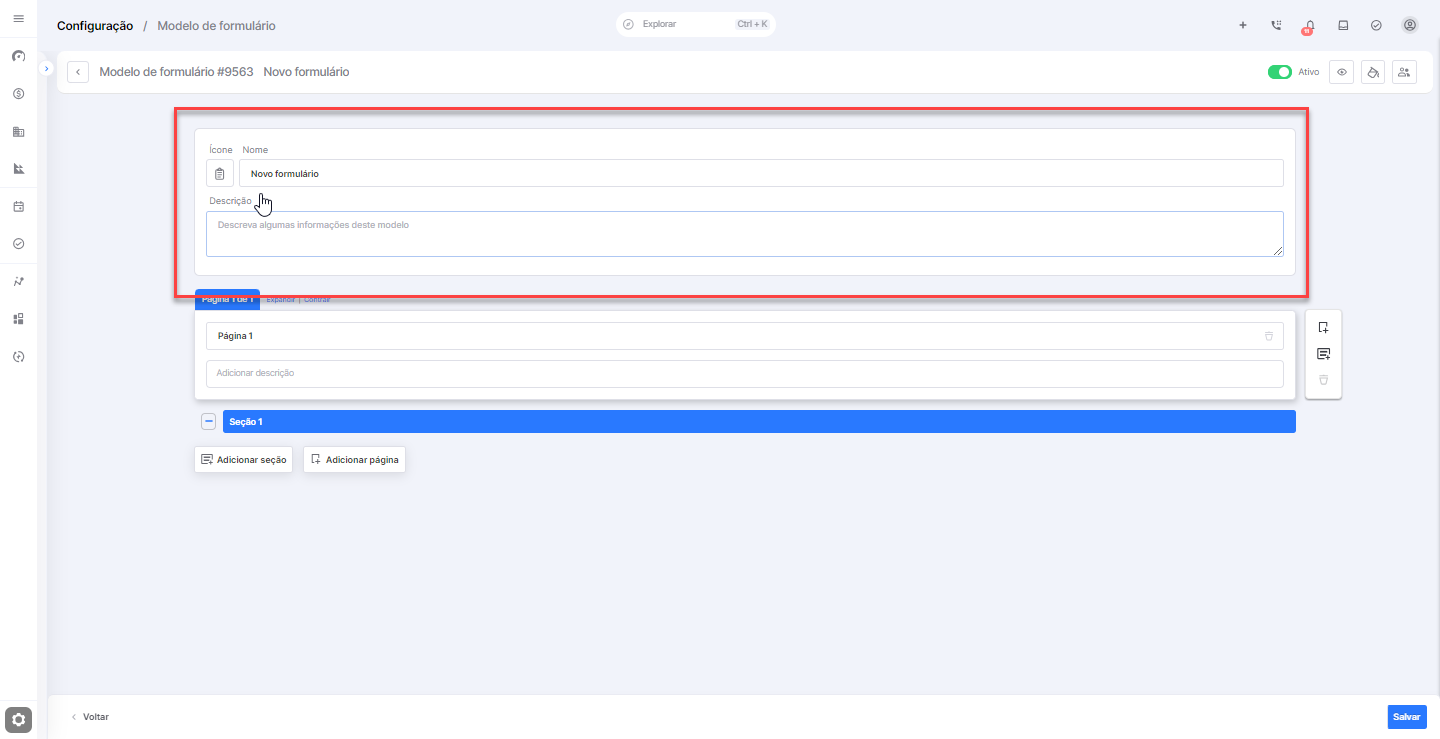Click the Explorar search box

[696, 24]
